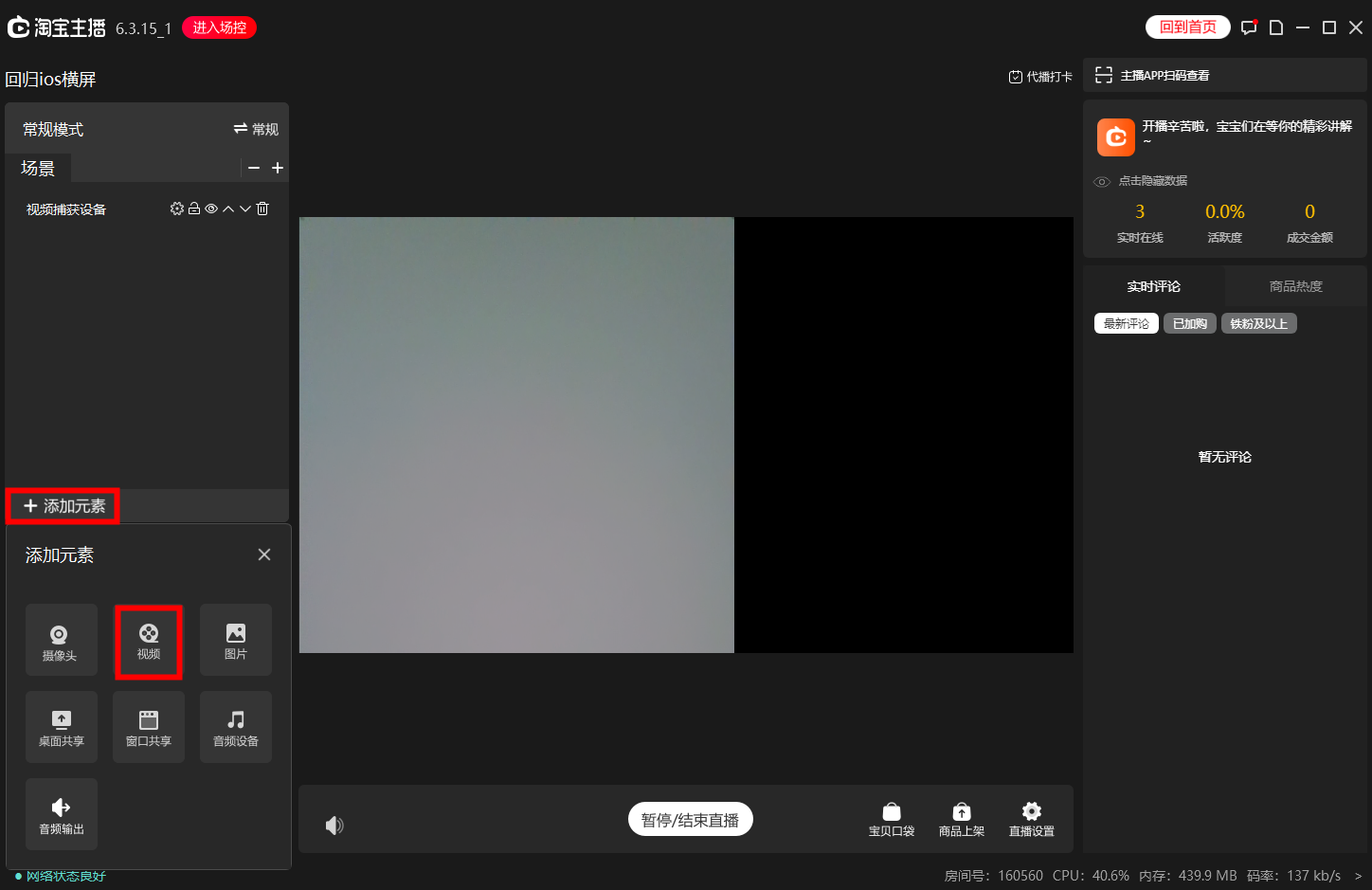Viewport: 1372px width, 890px height.
Task: Click 暂停/结束直播 button
Action: click(691, 820)
